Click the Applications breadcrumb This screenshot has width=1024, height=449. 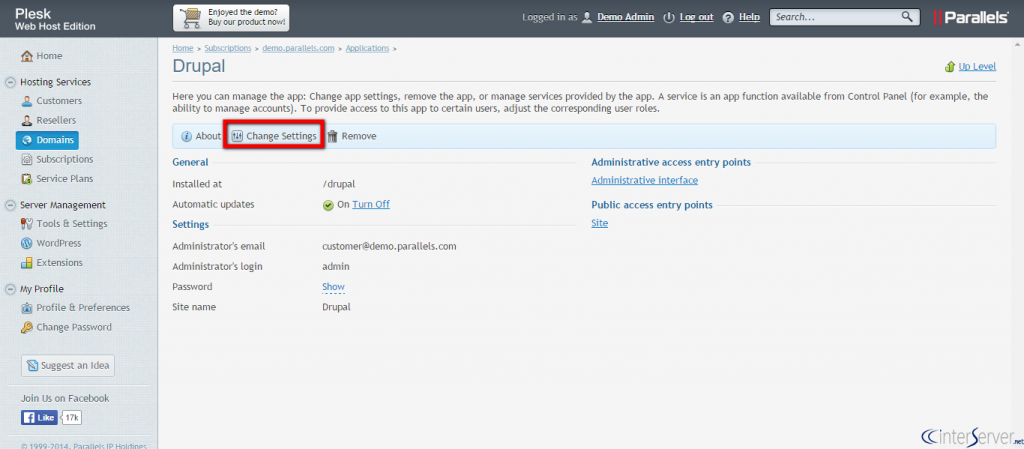368,48
